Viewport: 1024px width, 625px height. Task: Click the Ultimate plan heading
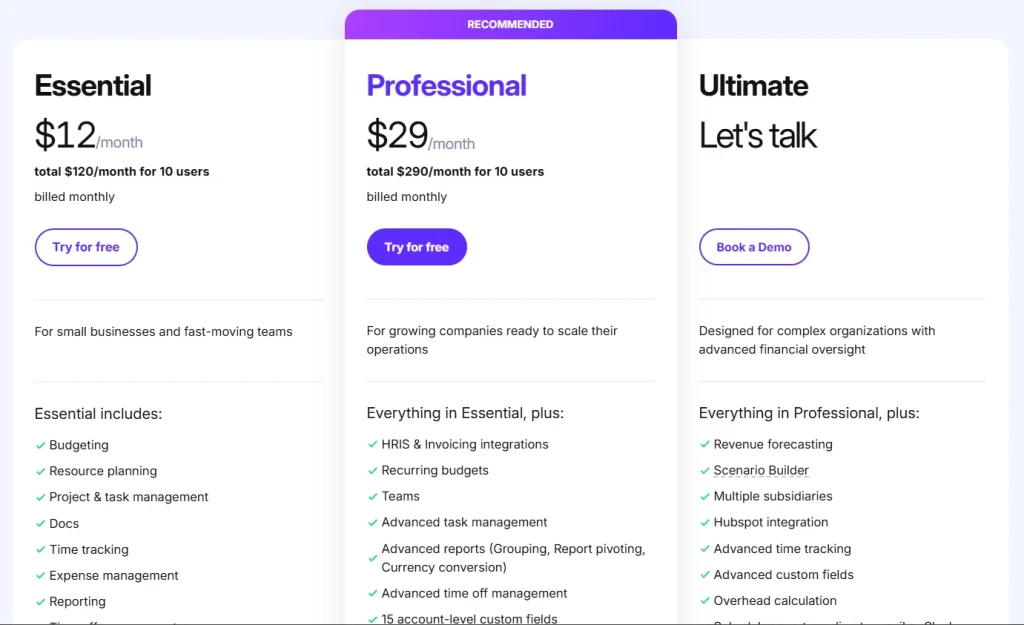753,86
